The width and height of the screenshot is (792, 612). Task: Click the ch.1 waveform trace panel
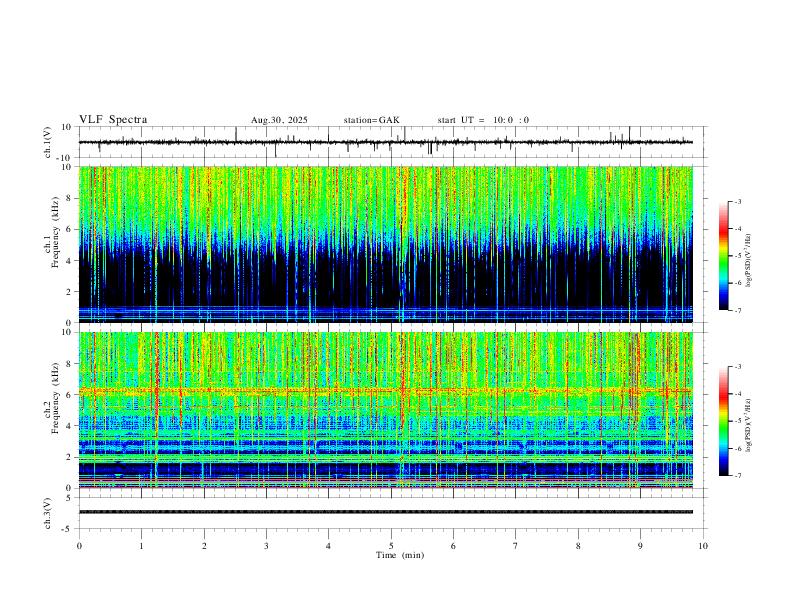(x=391, y=142)
